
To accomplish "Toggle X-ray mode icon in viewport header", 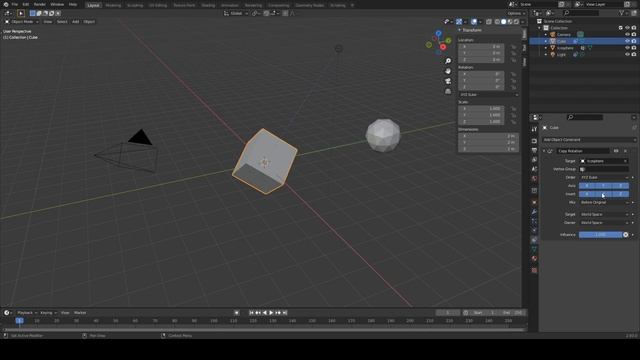I will (x=489, y=22).
